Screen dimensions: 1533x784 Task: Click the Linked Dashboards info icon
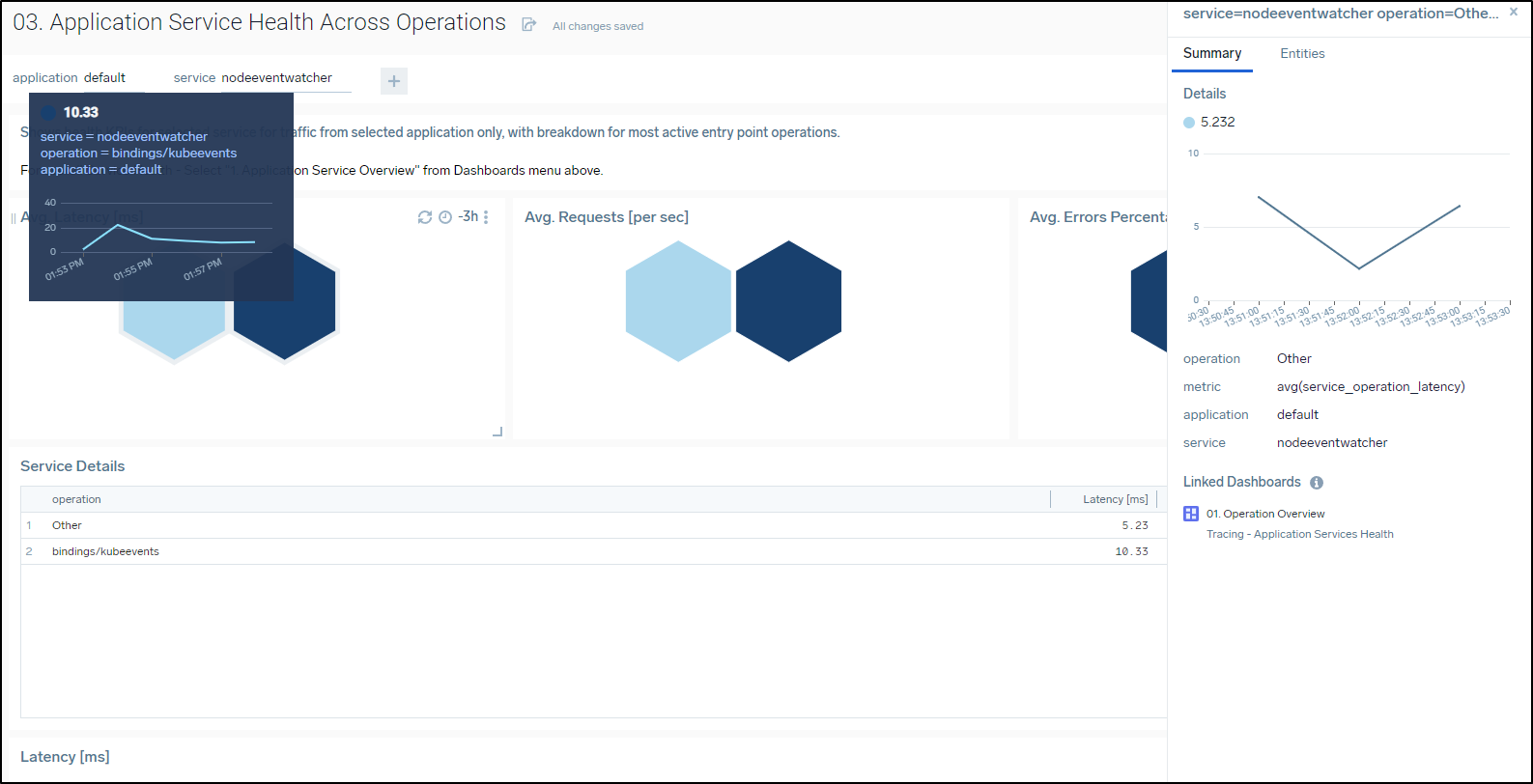[1317, 482]
